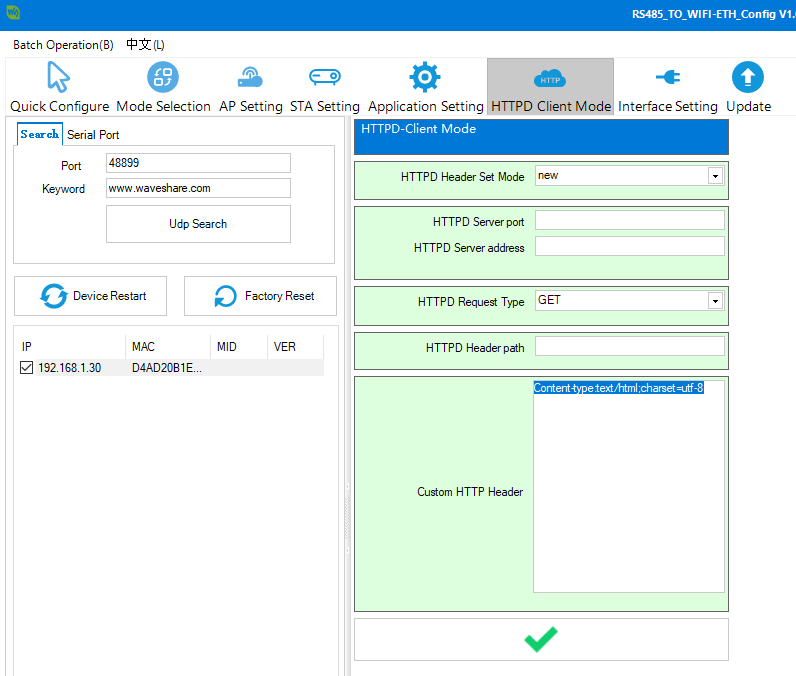The width and height of the screenshot is (796, 676).
Task: Expand HTTPD Request Type dropdown
Action: [x=715, y=301]
